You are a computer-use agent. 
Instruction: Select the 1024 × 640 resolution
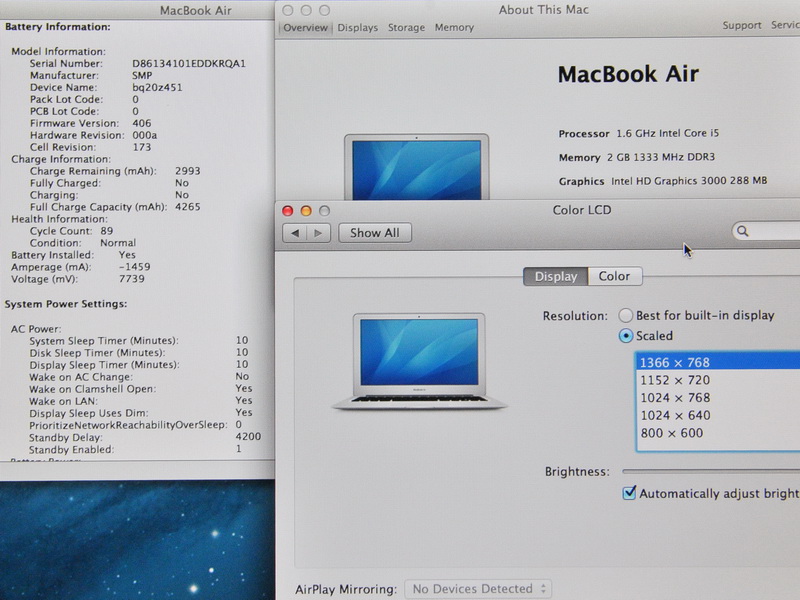click(718, 415)
